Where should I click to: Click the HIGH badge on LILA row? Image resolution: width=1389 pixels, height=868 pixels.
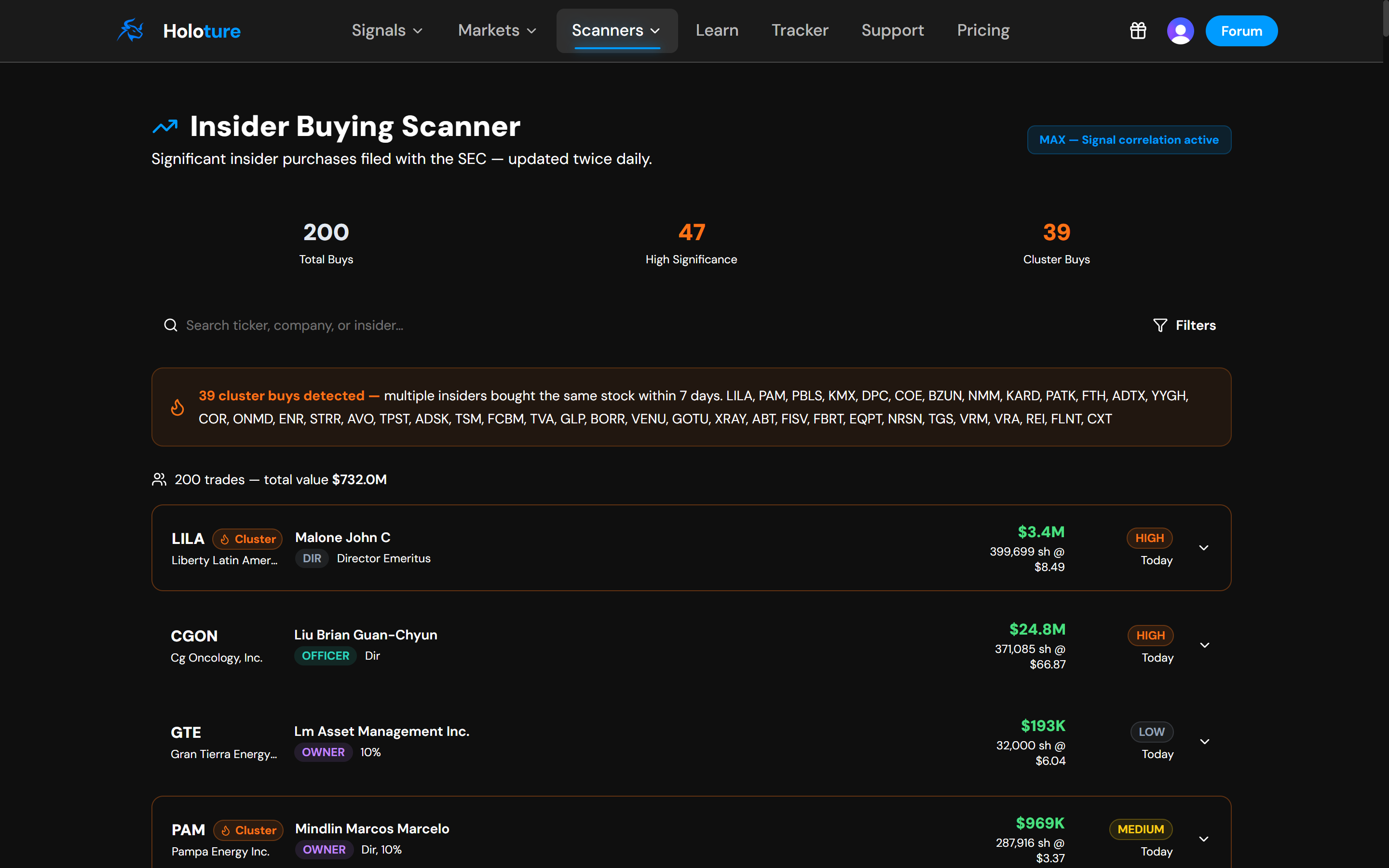[x=1149, y=538]
